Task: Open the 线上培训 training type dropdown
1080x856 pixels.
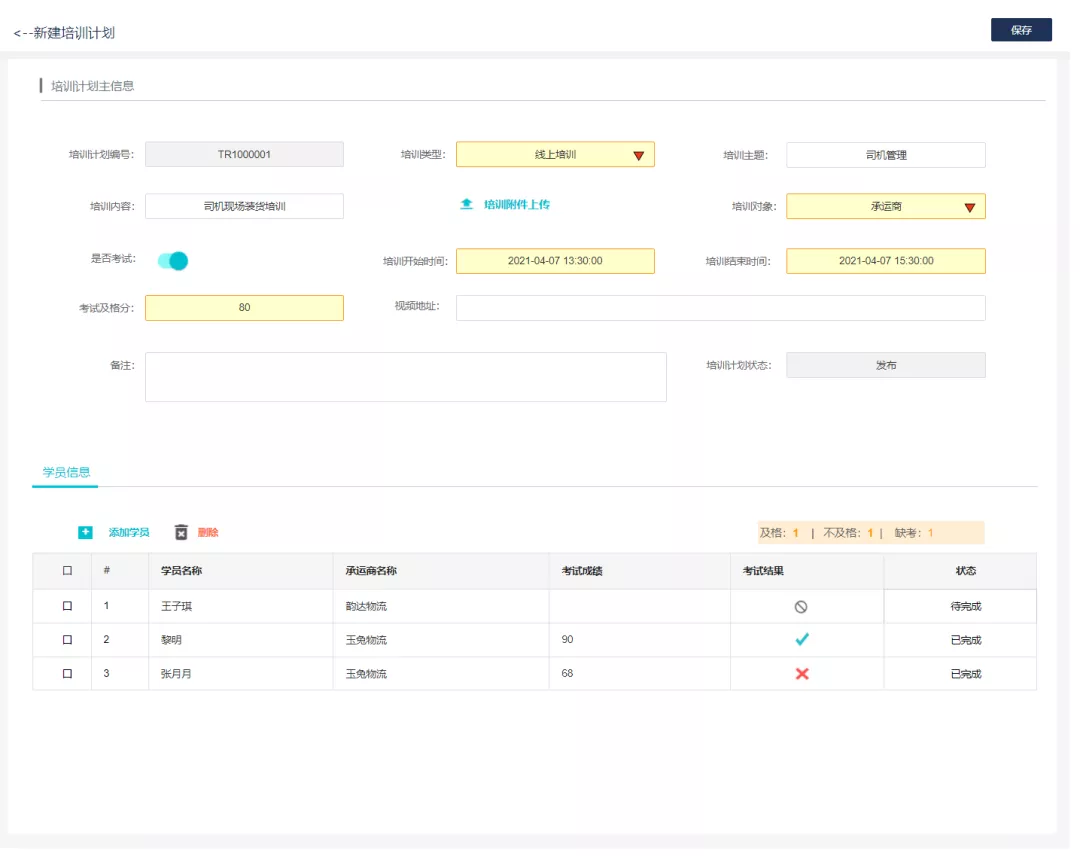Action: [x=554, y=155]
